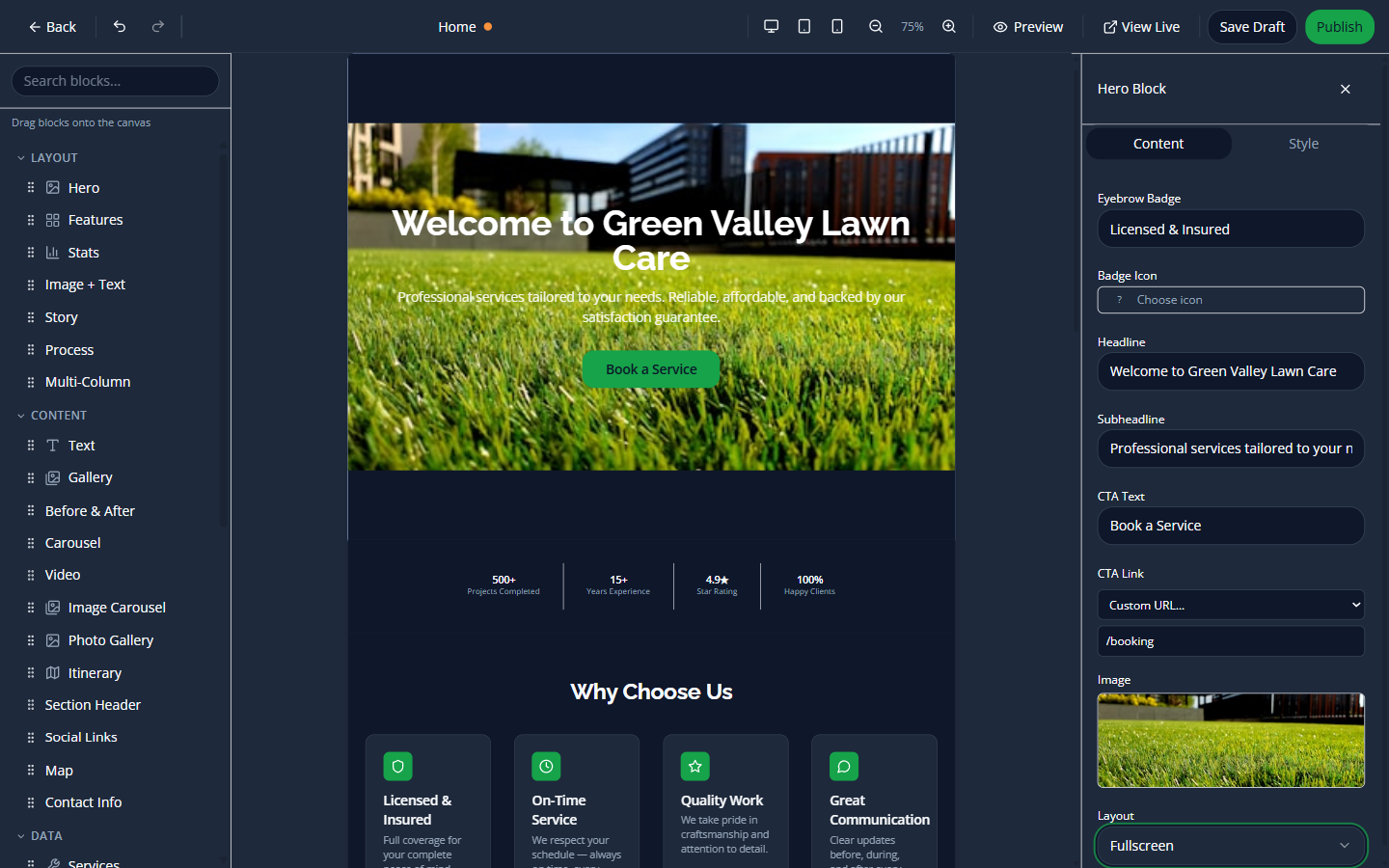Open the site with View Live
The width and height of the screenshot is (1389, 868).
[x=1141, y=26]
